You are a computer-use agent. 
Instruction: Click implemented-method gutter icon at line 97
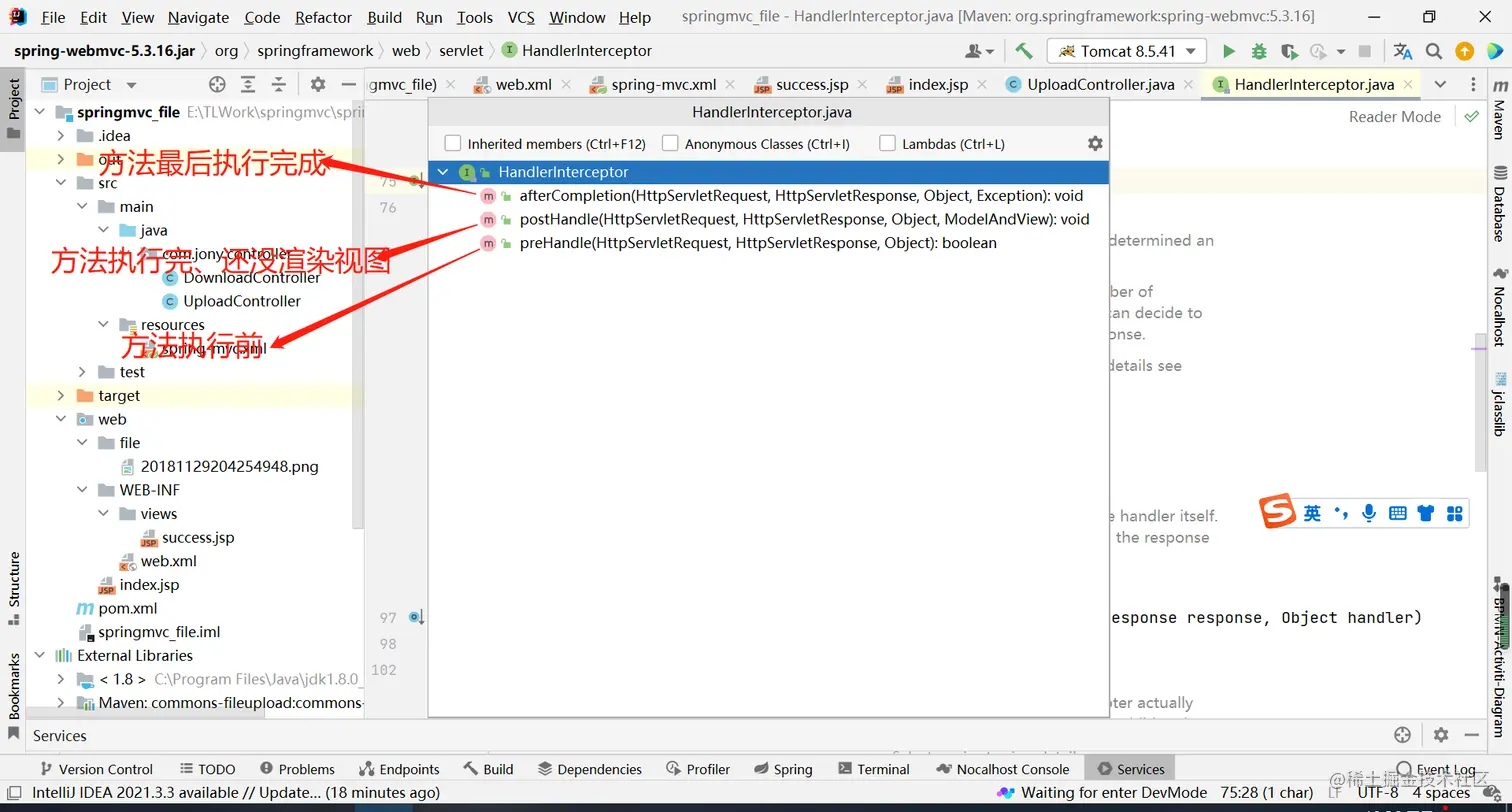(416, 618)
